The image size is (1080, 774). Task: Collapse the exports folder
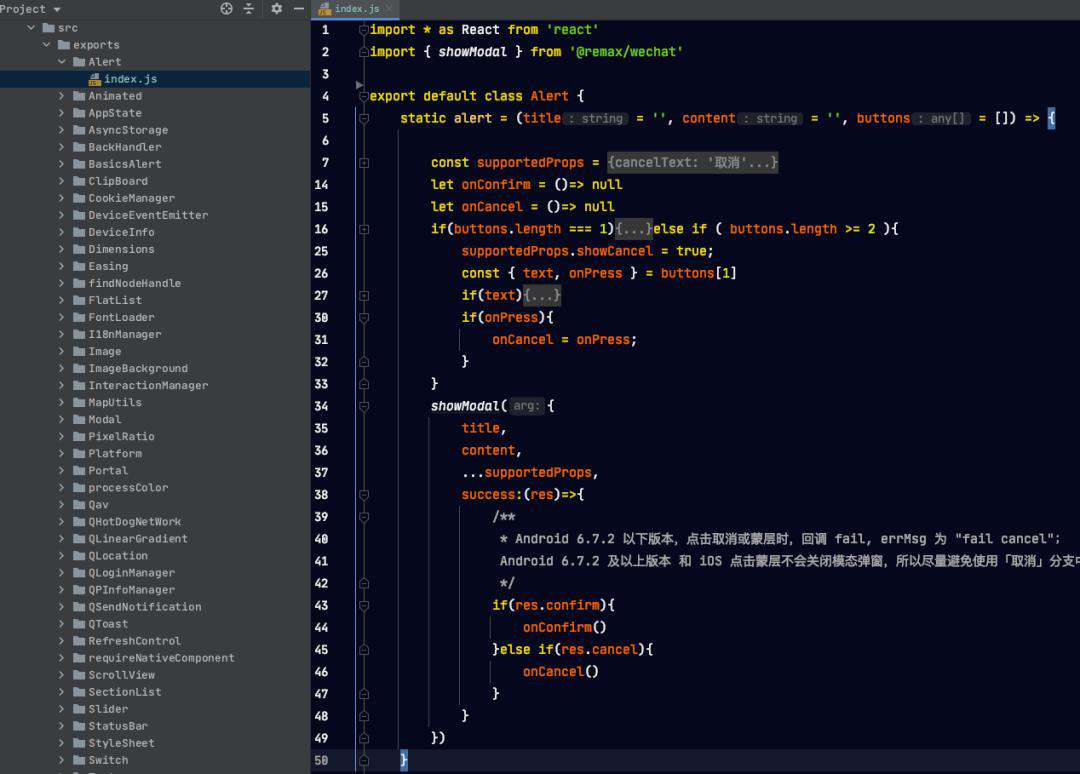click(46, 45)
